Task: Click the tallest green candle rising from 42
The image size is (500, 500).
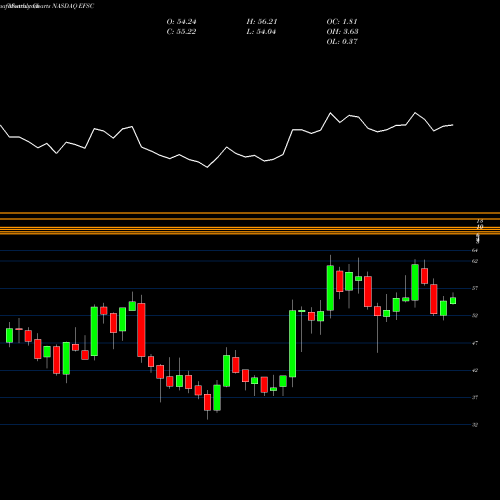Action: pyautogui.click(x=293, y=344)
